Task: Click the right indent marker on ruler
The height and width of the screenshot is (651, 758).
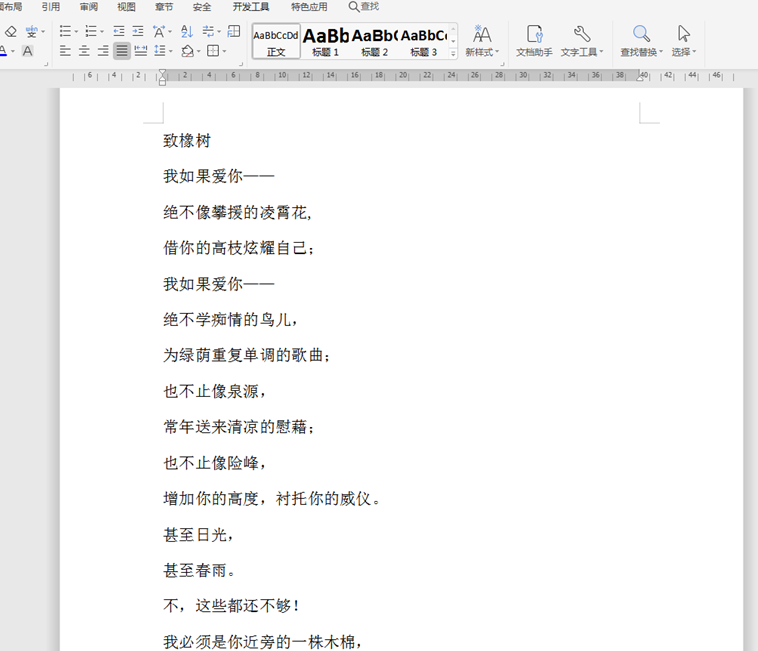Action: (x=640, y=76)
